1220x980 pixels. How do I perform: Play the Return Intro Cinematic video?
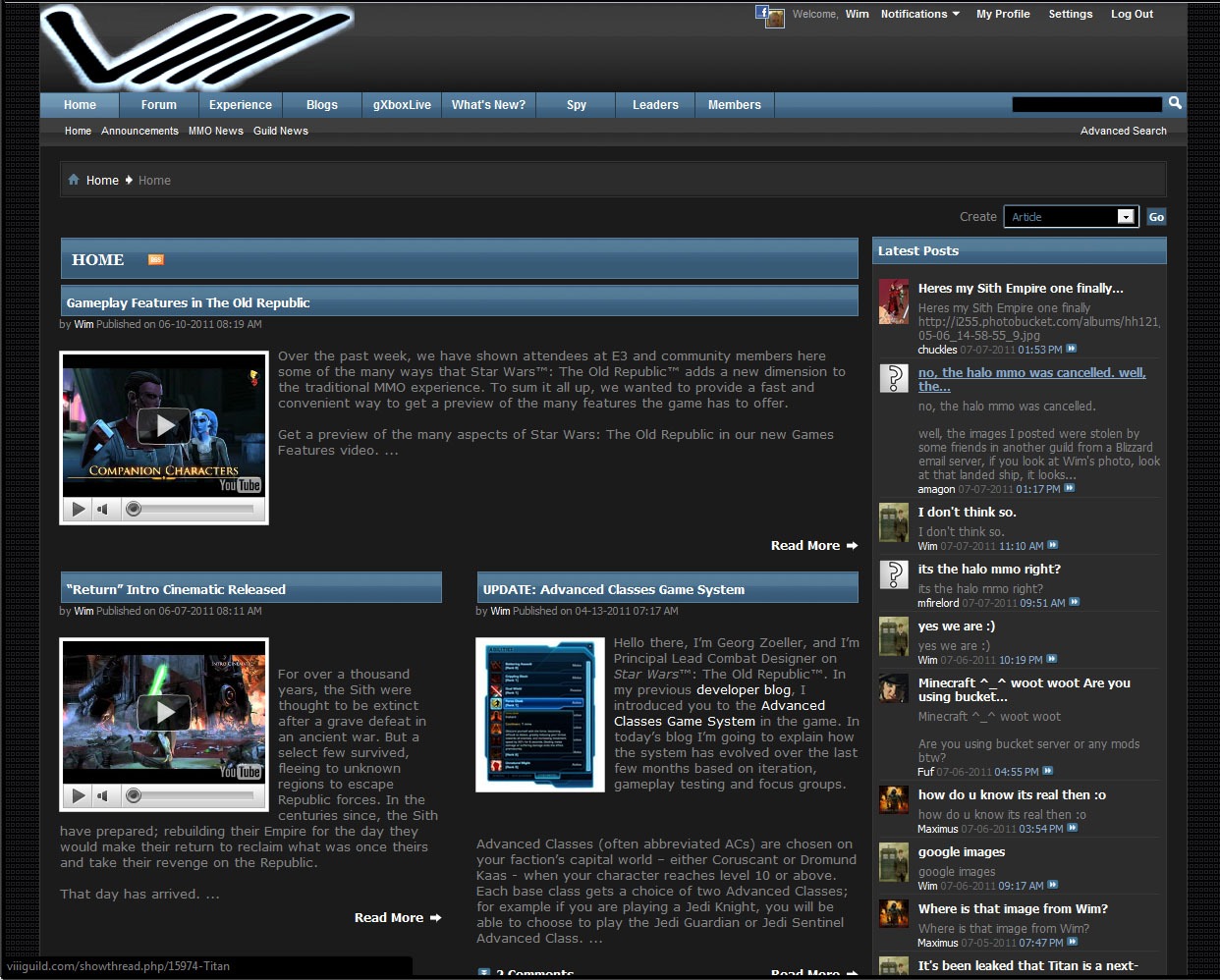(x=163, y=712)
